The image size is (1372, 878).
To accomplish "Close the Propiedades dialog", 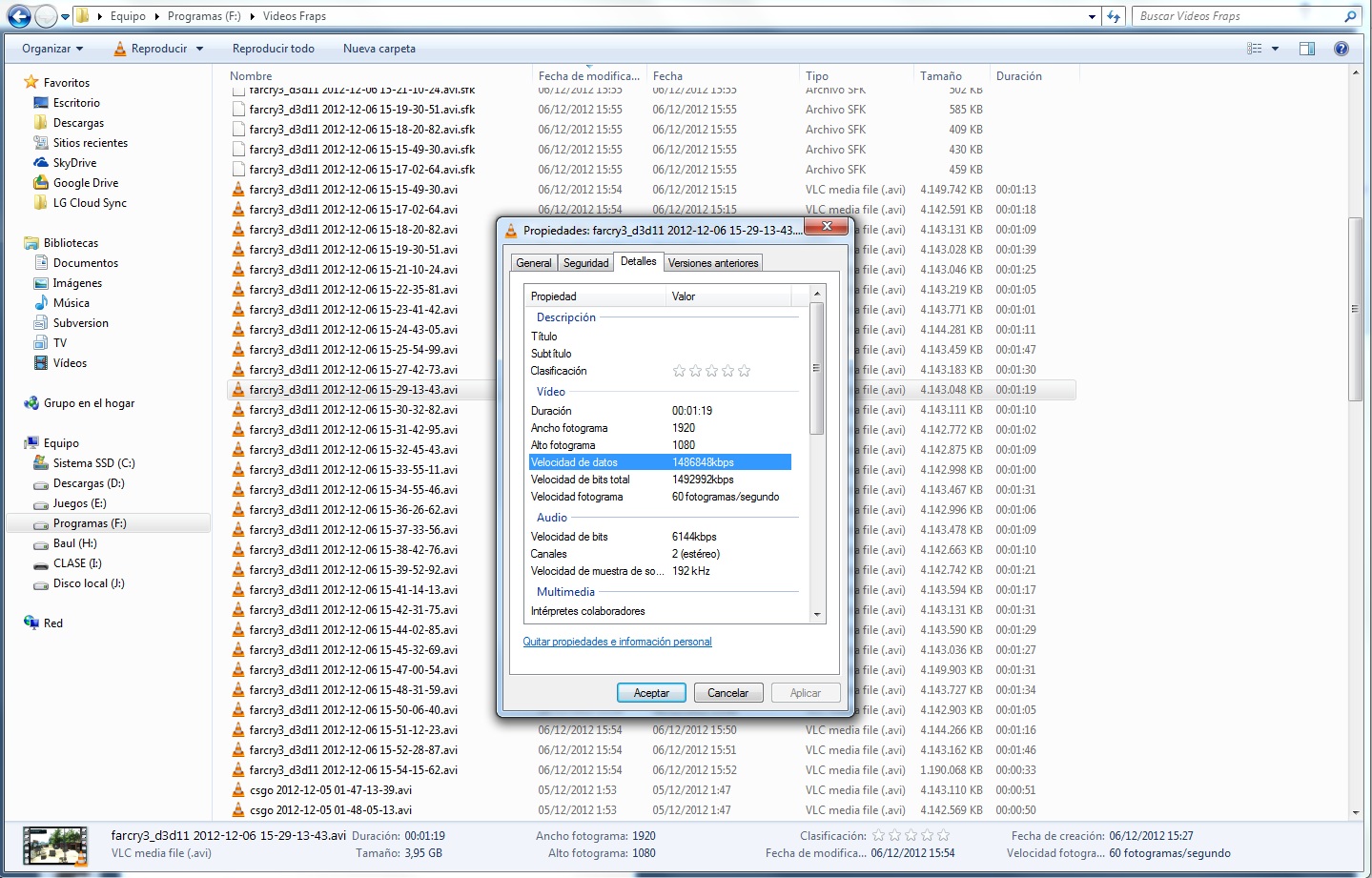I will 827,227.
